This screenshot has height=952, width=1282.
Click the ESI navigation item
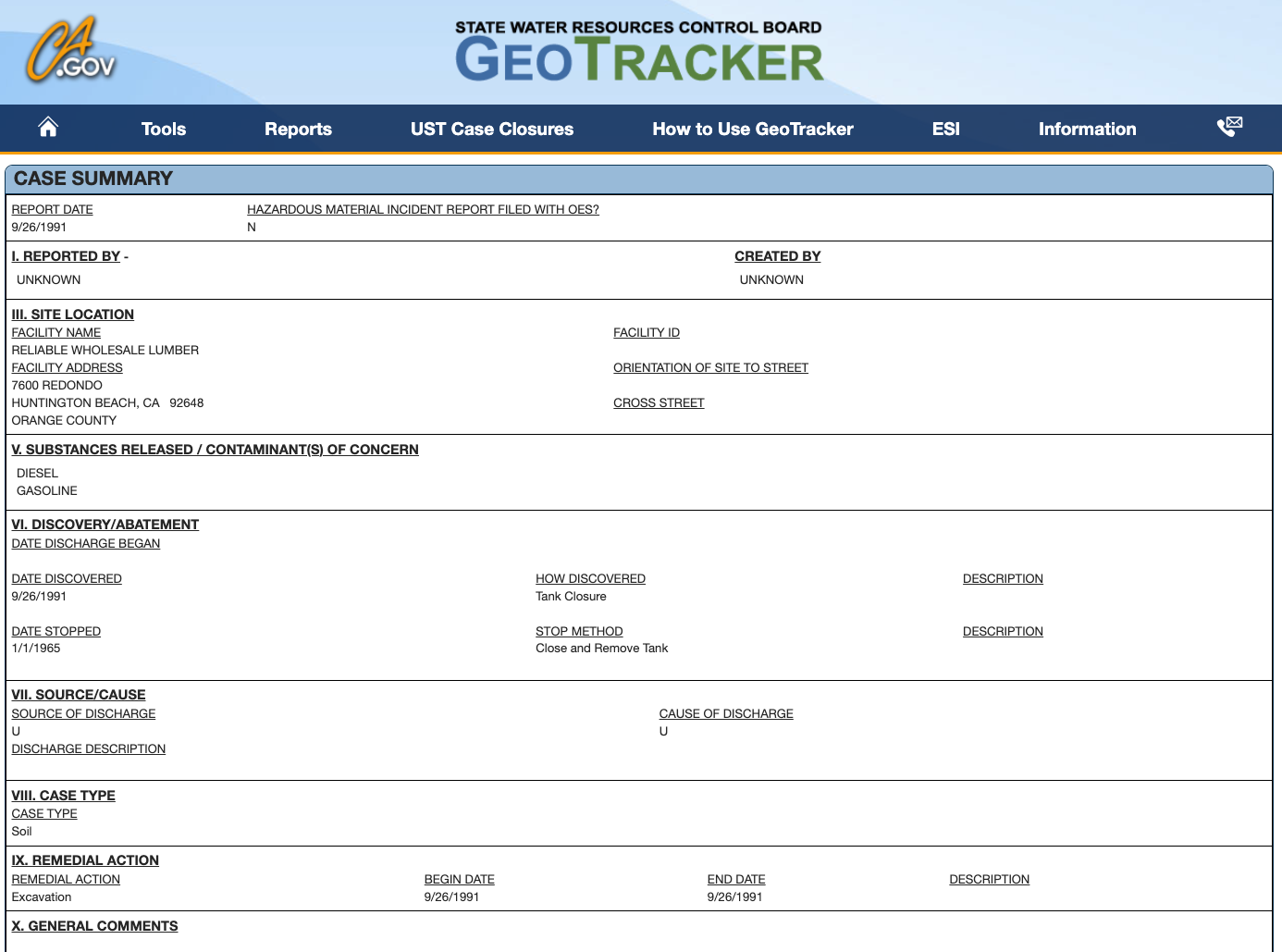click(x=945, y=130)
